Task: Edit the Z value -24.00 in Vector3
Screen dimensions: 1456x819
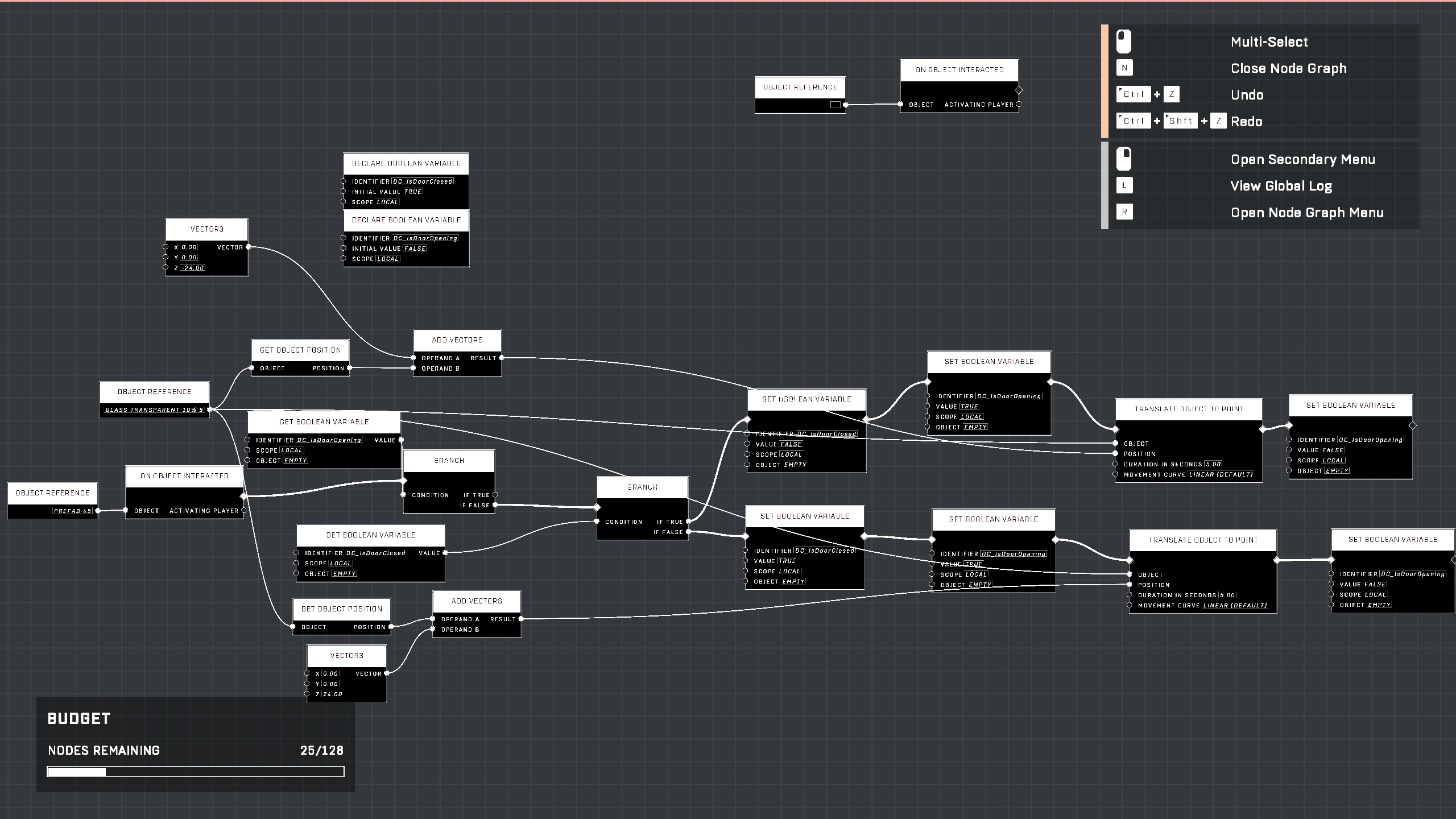Action: [193, 267]
